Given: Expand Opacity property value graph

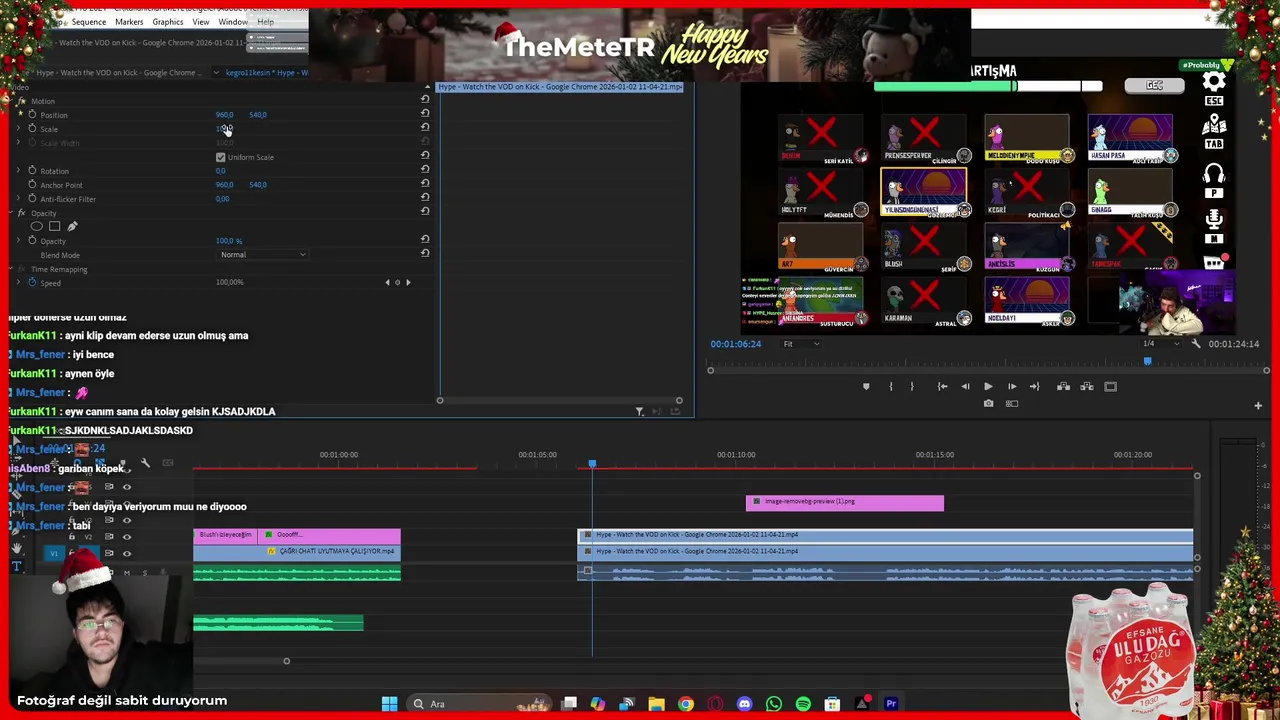Looking at the screenshot, I should click(x=18, y=241).
